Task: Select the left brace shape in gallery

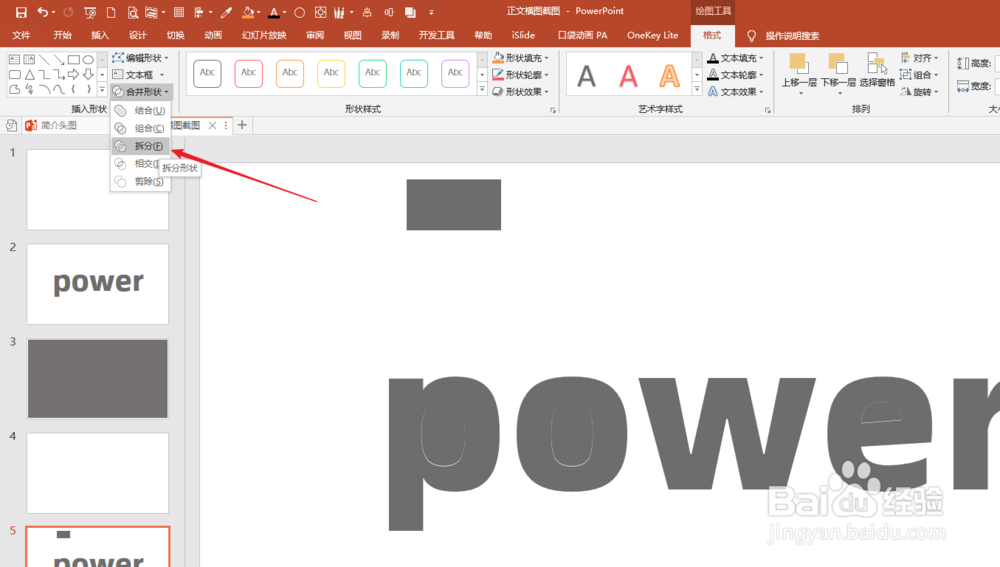Action: pos(74,89)
